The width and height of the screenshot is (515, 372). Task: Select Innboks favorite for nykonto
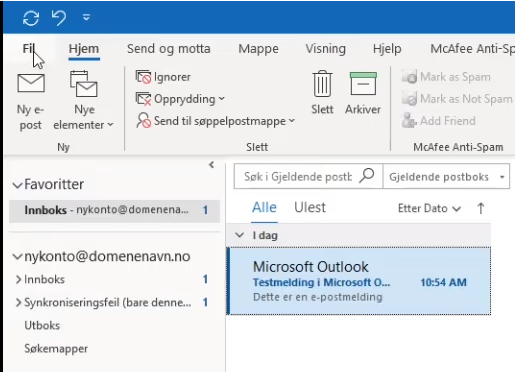coord(114,210)
